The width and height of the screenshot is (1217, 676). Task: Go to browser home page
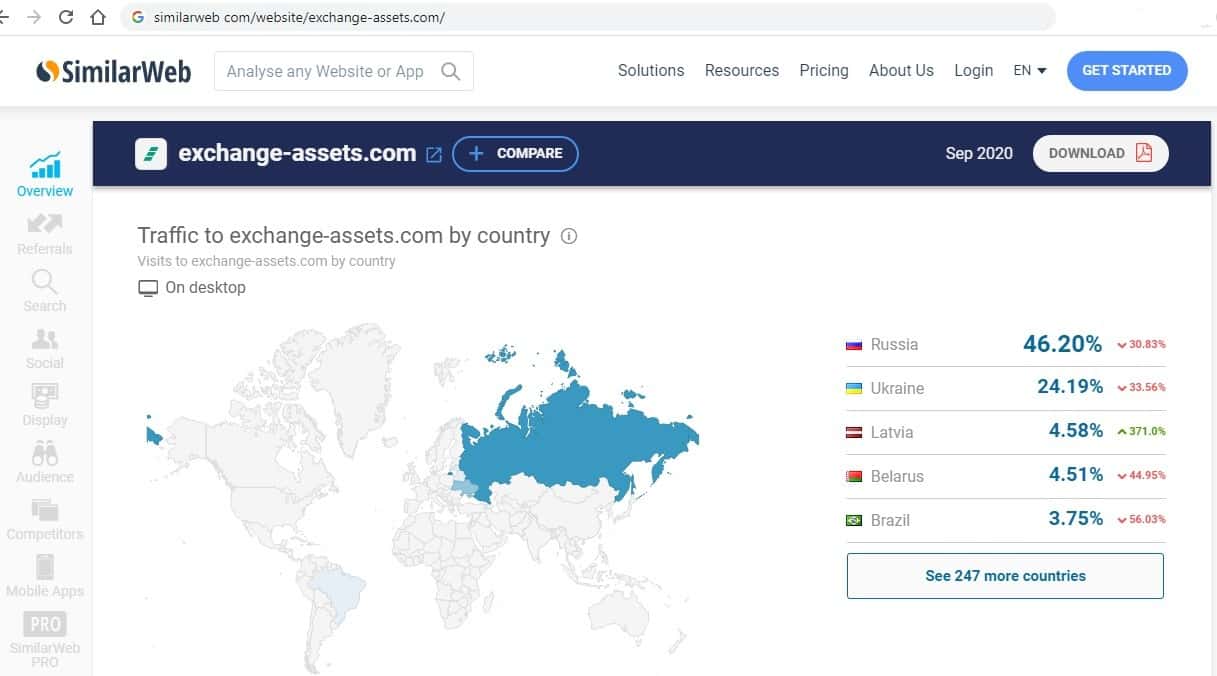97,17
